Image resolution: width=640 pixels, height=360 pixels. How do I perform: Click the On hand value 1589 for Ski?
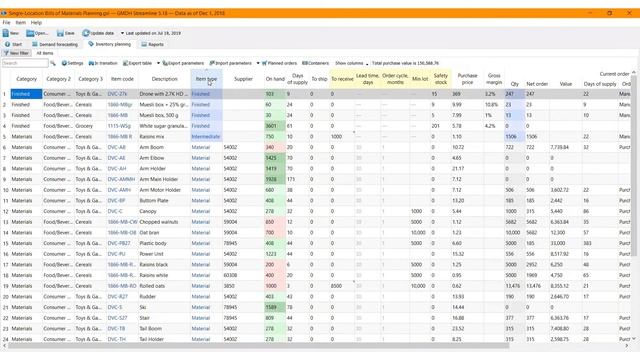pyautogui.click(x=275, y=307)
